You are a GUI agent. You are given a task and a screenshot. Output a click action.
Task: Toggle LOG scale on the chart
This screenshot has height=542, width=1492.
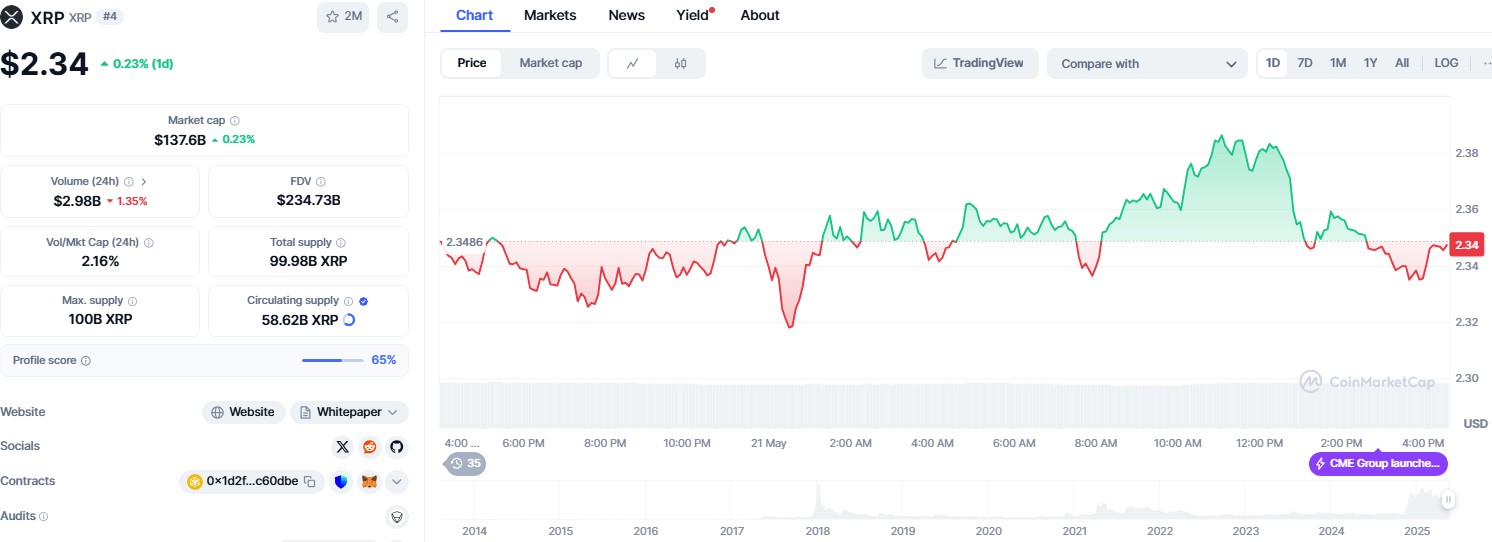pyautogui.click(x=1446, y=63)
